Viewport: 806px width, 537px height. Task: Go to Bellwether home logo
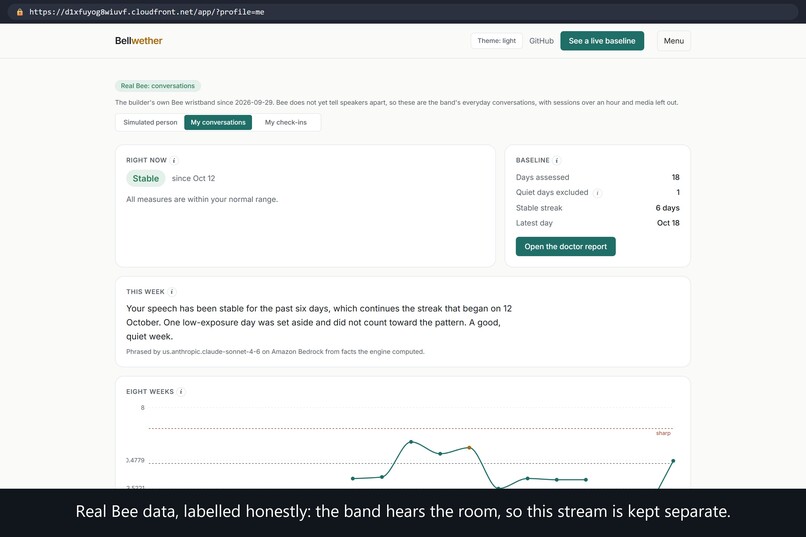139,41
